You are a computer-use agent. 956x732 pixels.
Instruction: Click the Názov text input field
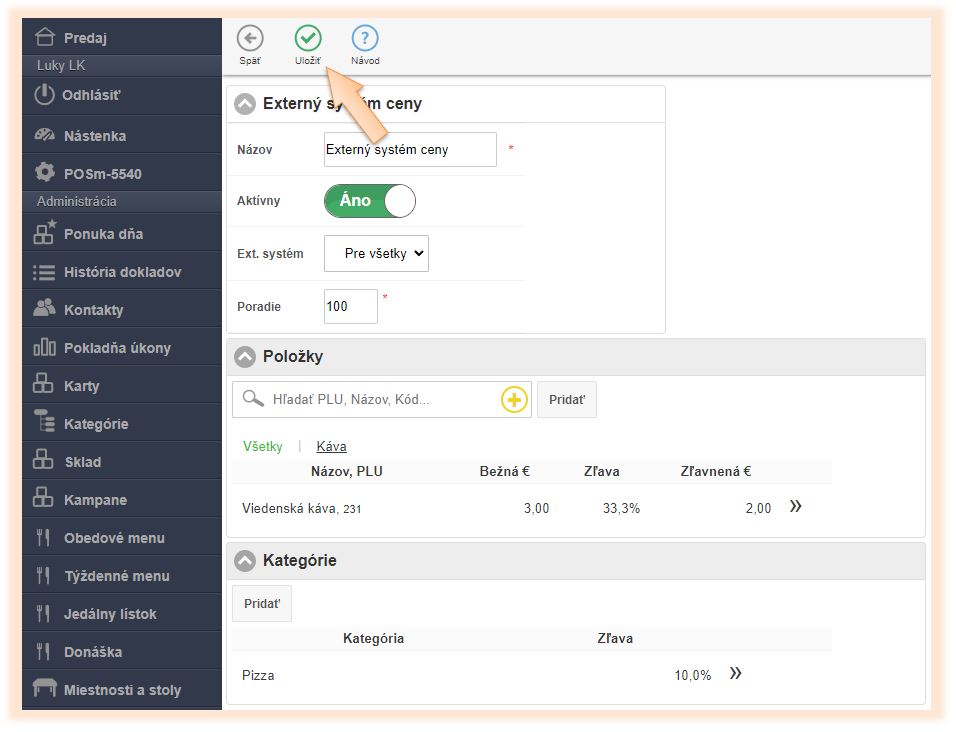coord(410,150)
